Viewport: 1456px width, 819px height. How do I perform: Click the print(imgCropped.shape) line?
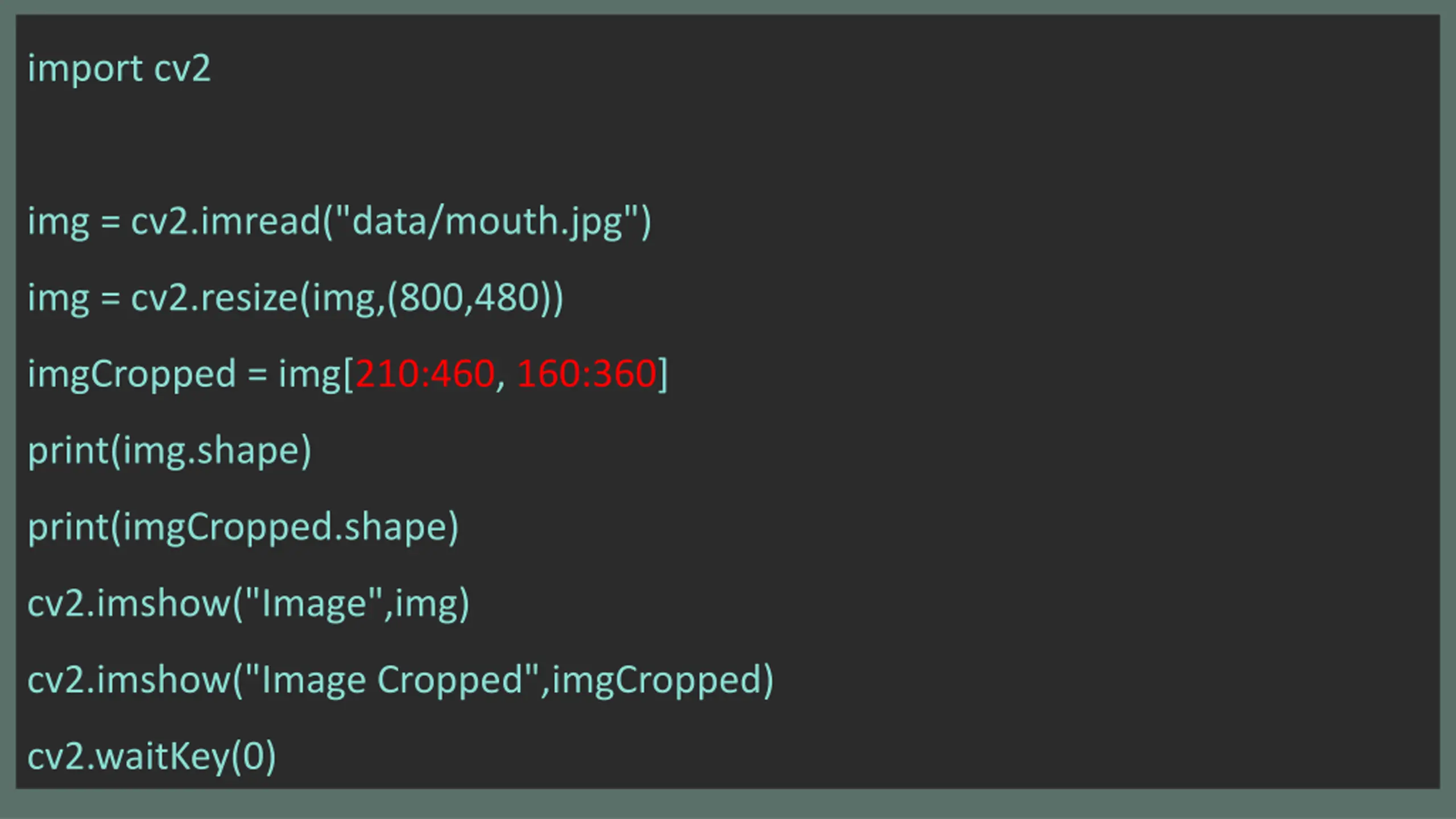pos(243,528)
